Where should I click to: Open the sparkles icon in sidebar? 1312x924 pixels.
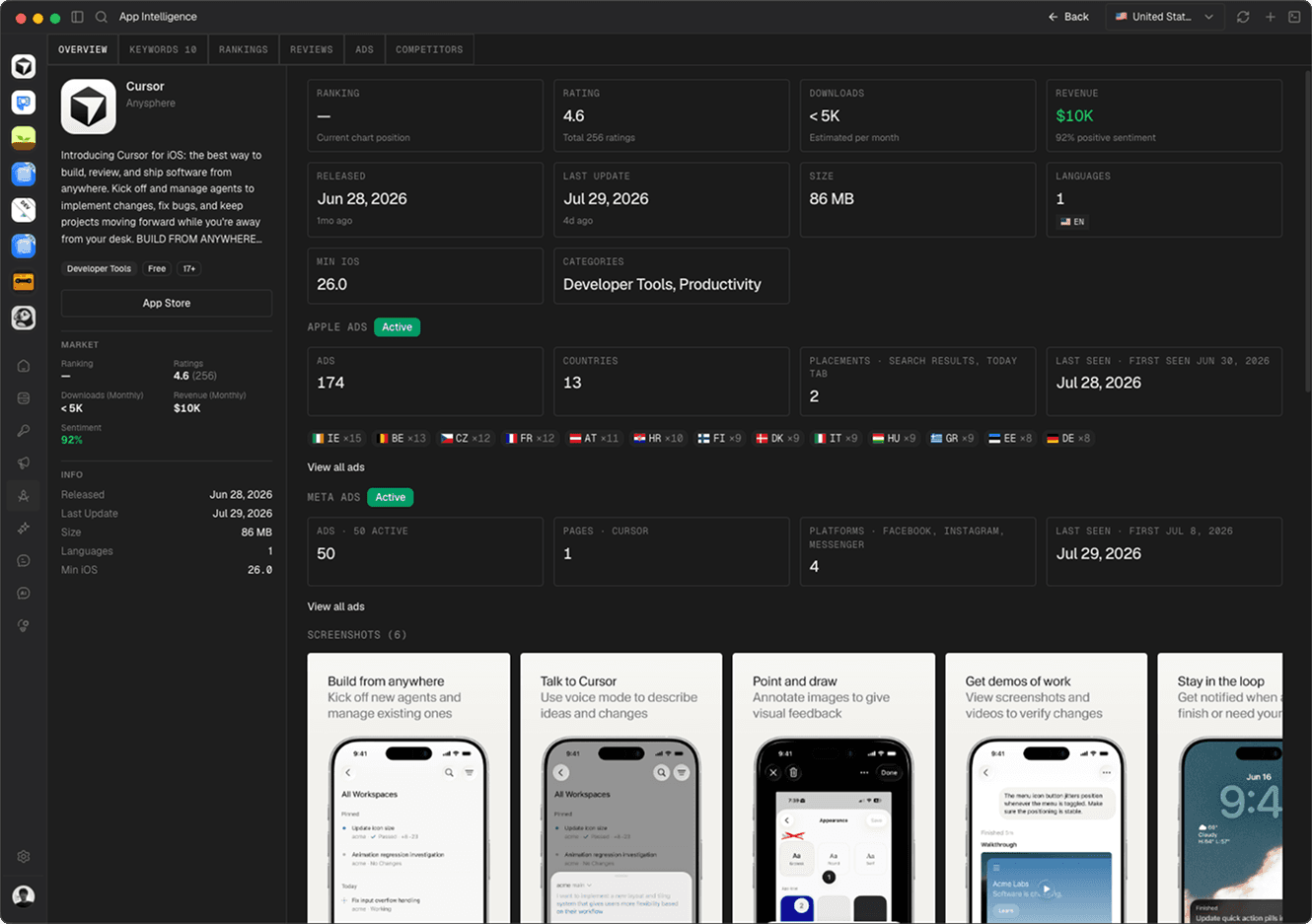(24, 529)
